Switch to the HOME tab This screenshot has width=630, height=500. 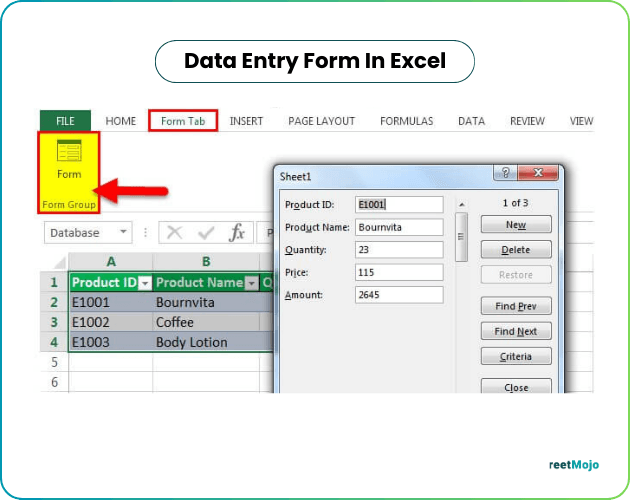coord(121,121)
